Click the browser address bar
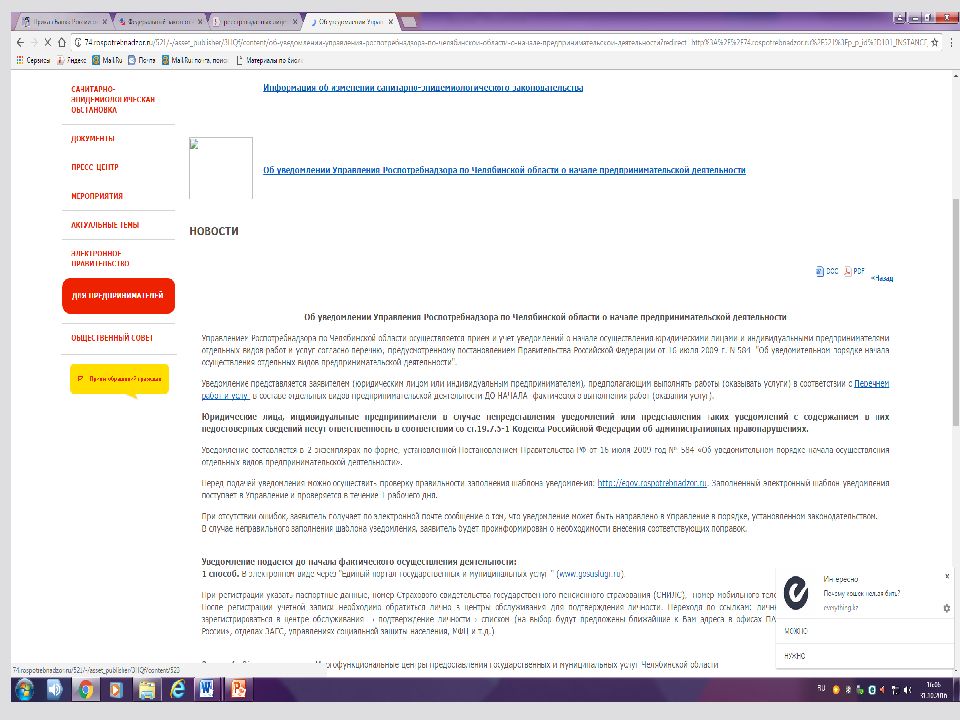The width and height of the screenshot is (960, 720). coord(502,42)
